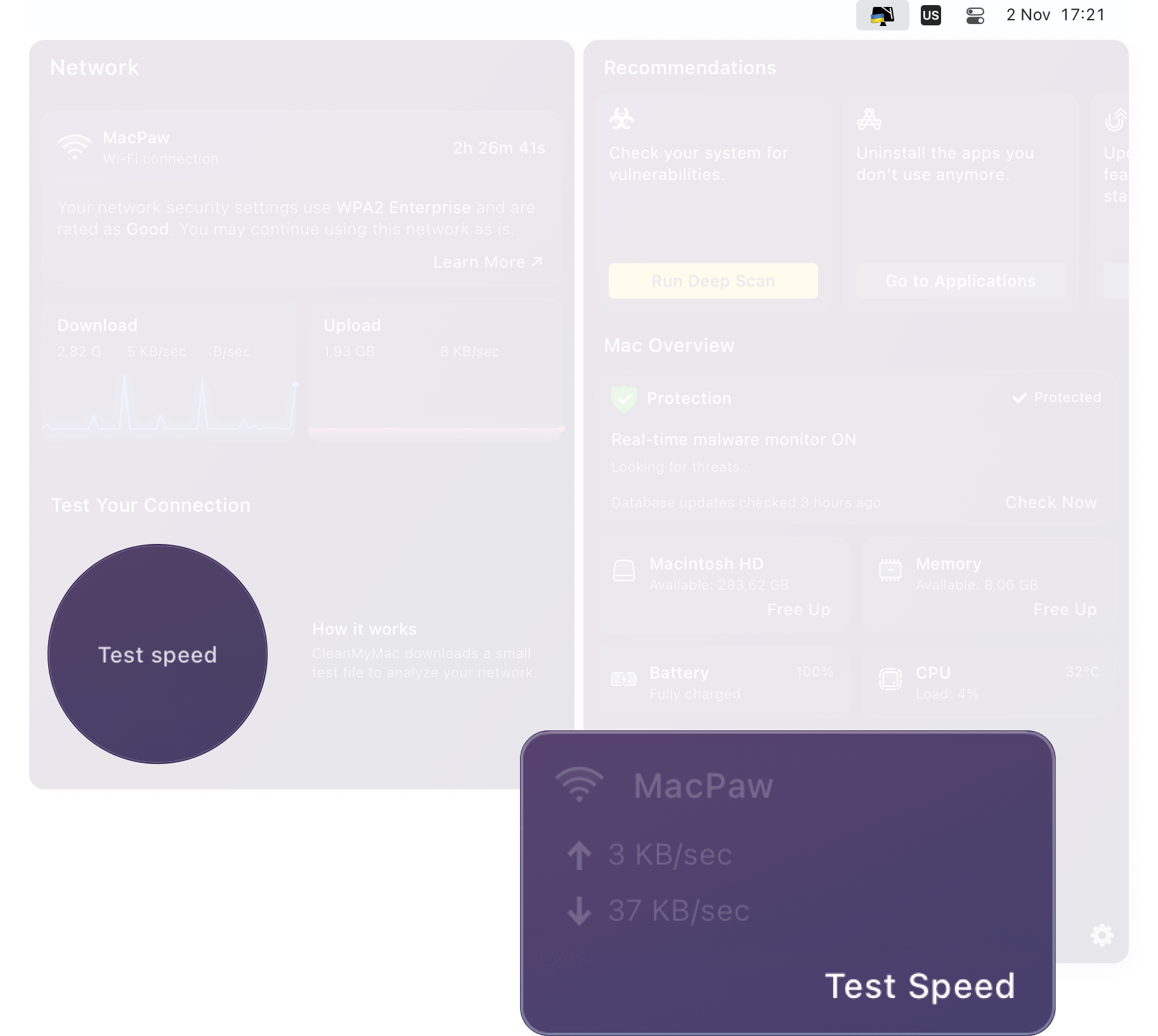This screenshot has height=1036, width=1158.
Task: Open macOS Control Center icon
Action: [975, 15]
